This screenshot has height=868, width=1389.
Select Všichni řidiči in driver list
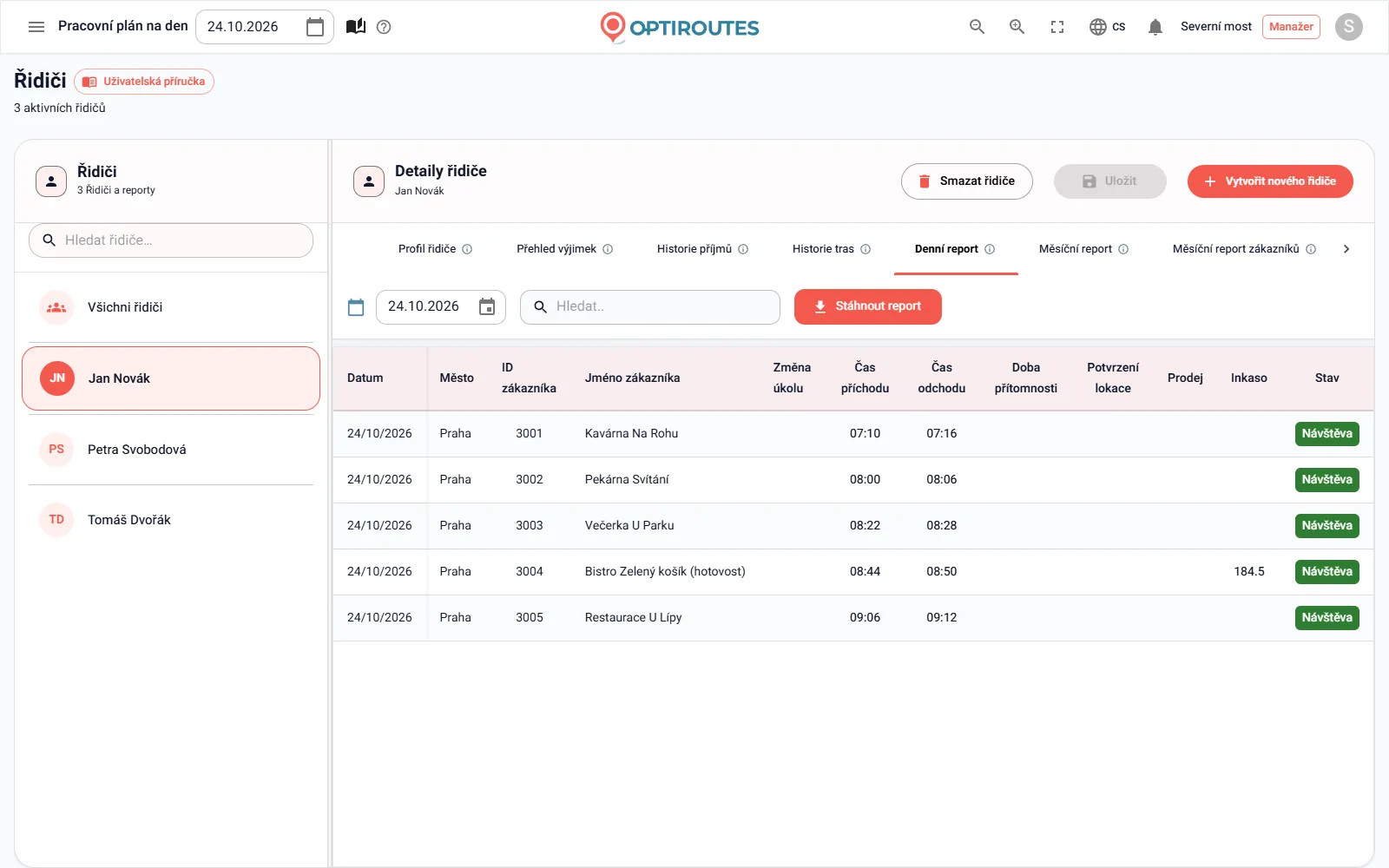click(x=171, y=307)
